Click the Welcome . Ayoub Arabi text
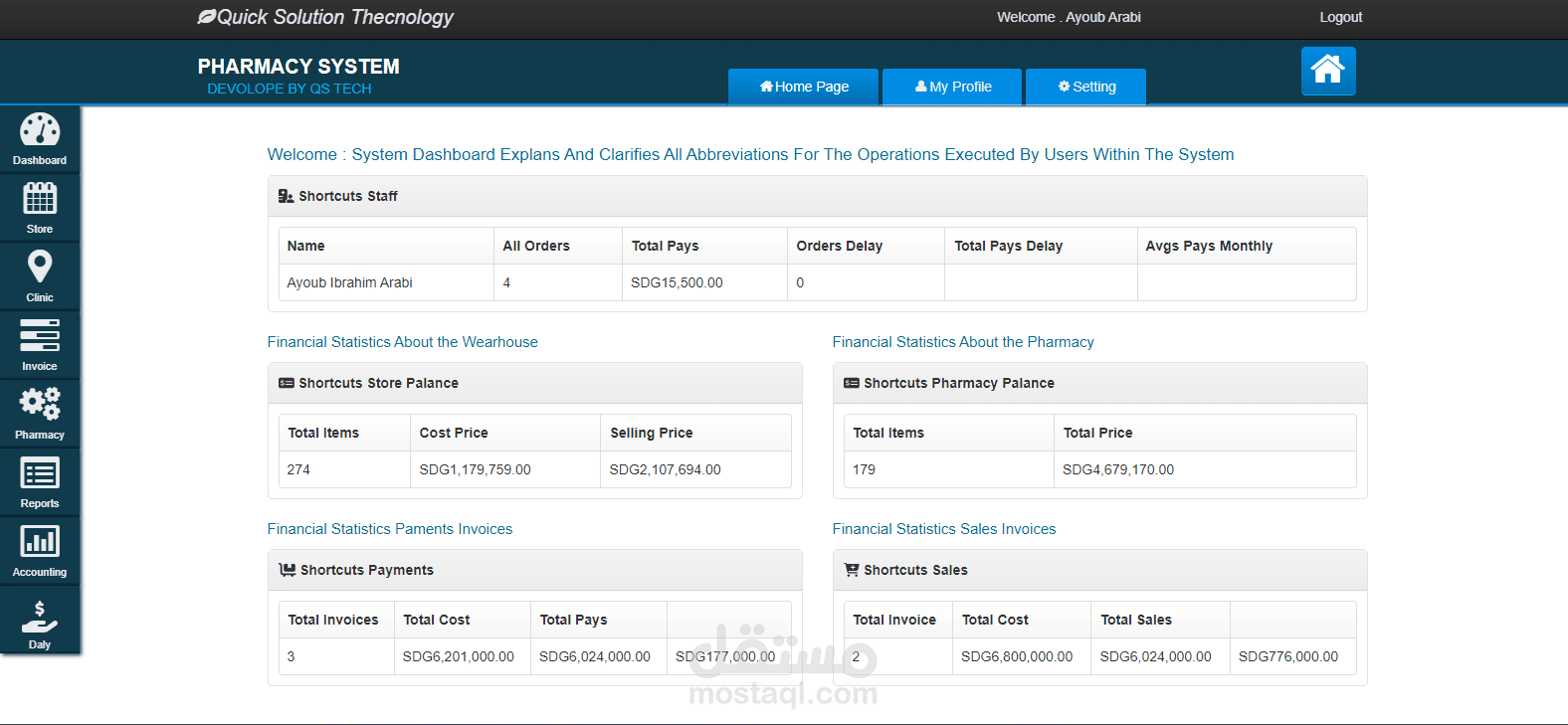 click(1069, 17)
